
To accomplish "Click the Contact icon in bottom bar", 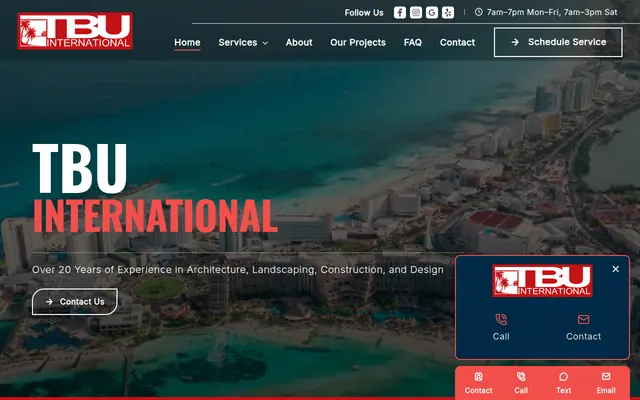I will pos(478,376).
